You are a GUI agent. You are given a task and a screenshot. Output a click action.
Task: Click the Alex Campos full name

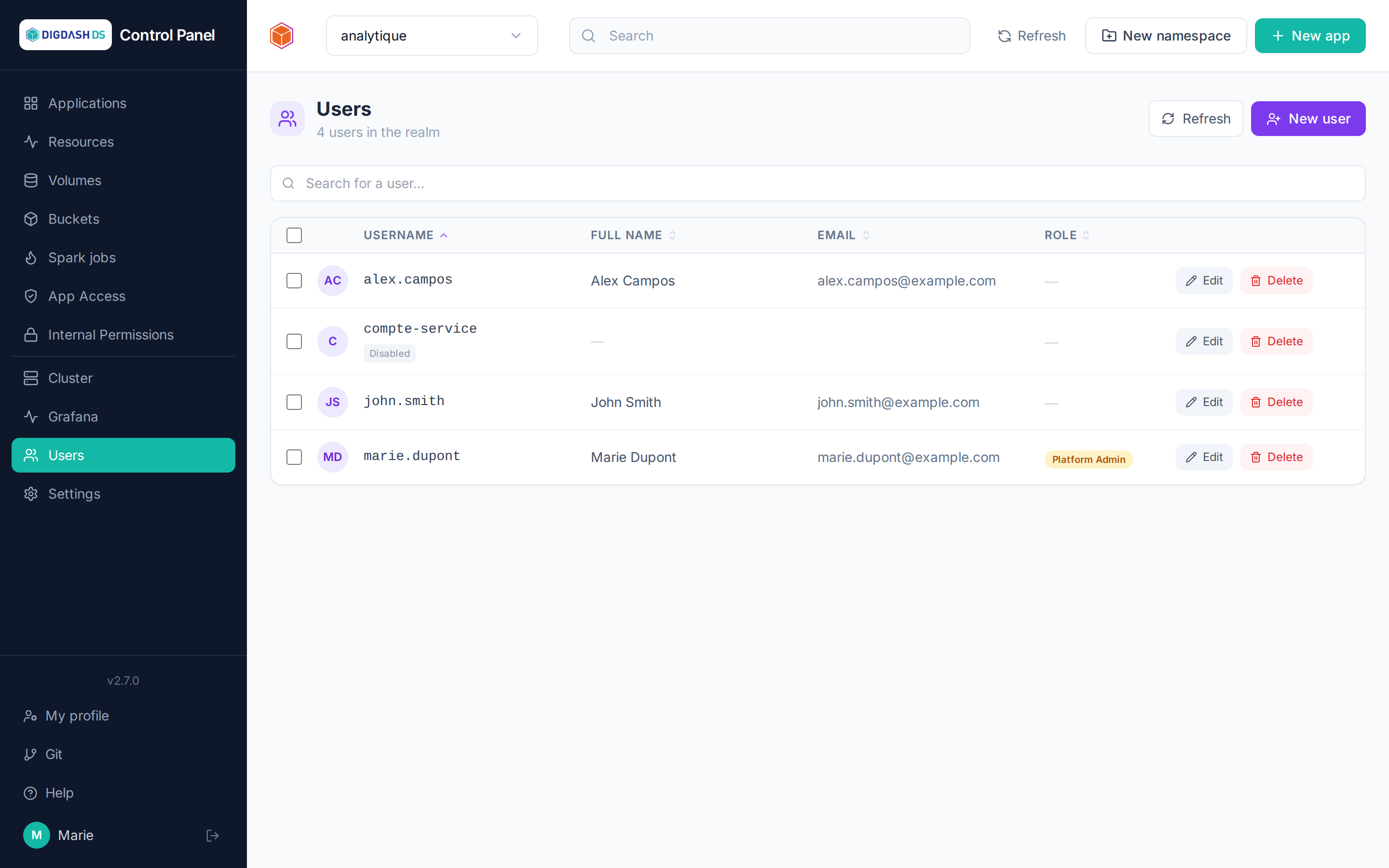click(x=633, y=281)
